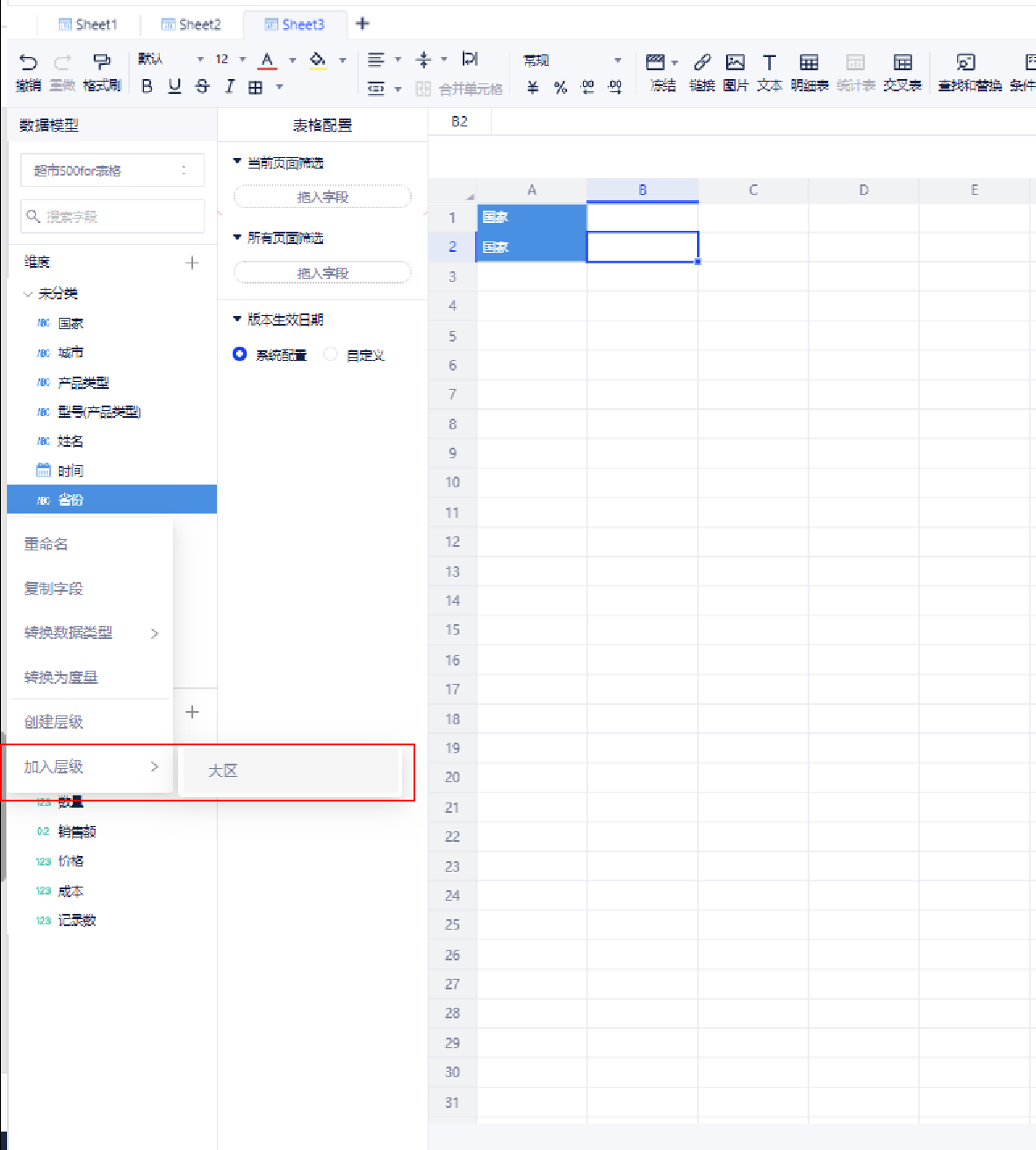Apply percent format with % icon
This screenshot has width=1036, height=1150.
pos(560,87)
